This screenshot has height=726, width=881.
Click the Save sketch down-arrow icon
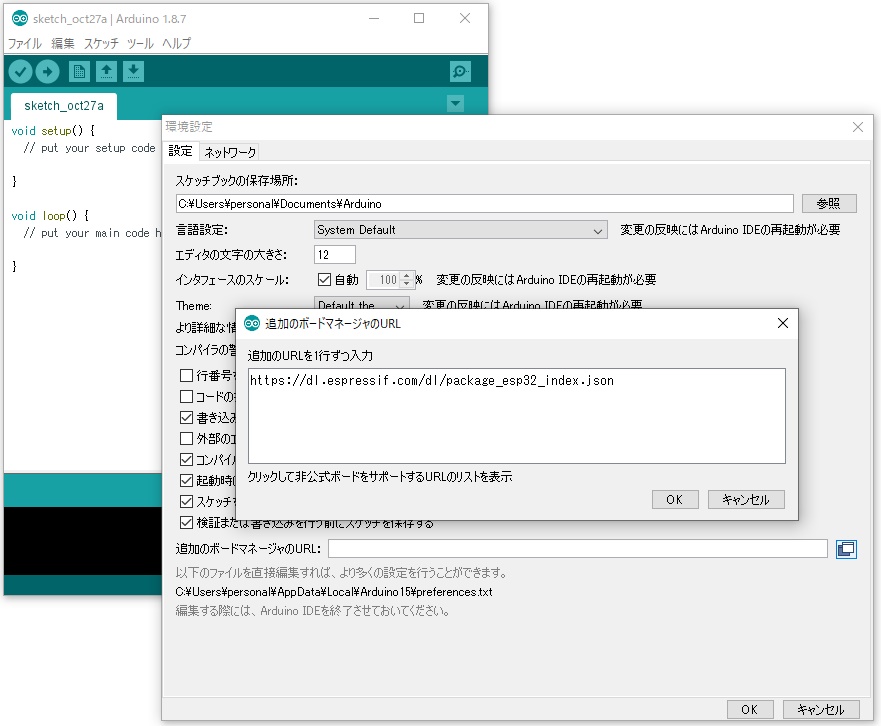click(133, 71)
